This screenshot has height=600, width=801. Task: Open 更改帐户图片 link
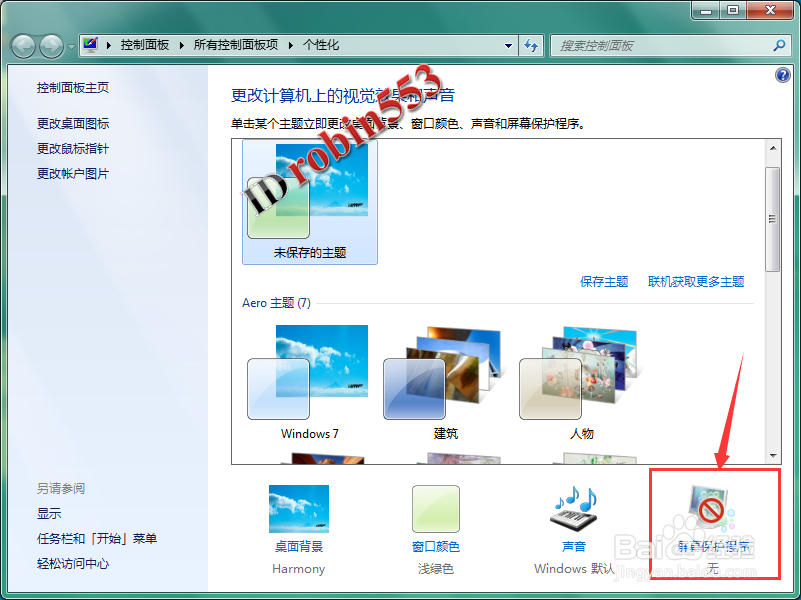click(x=73, y=174)
